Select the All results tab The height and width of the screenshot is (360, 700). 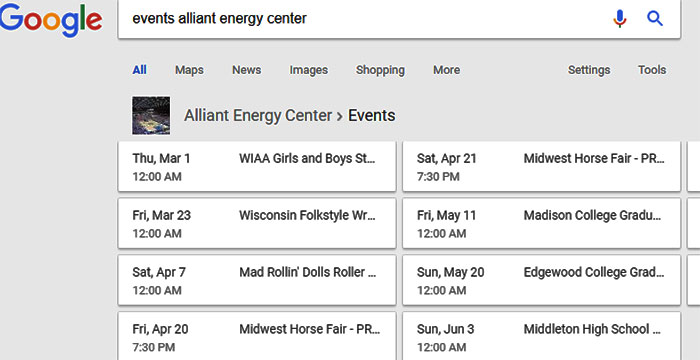click(x=139, y=70)
